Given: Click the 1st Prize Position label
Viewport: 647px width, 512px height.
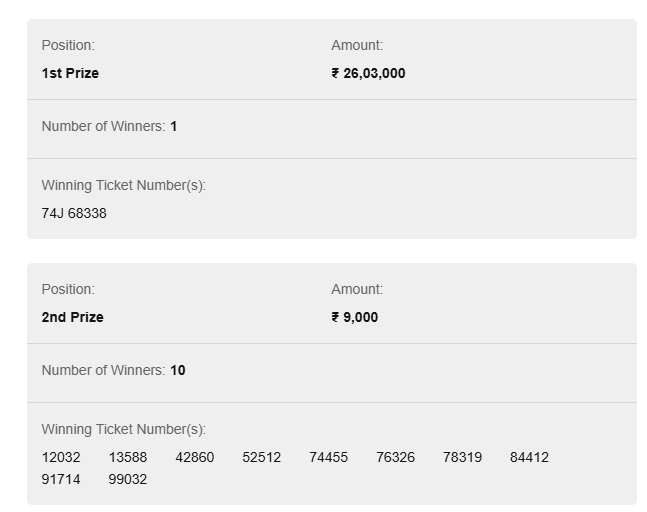Looking at the screenshot, I should 68,45.
